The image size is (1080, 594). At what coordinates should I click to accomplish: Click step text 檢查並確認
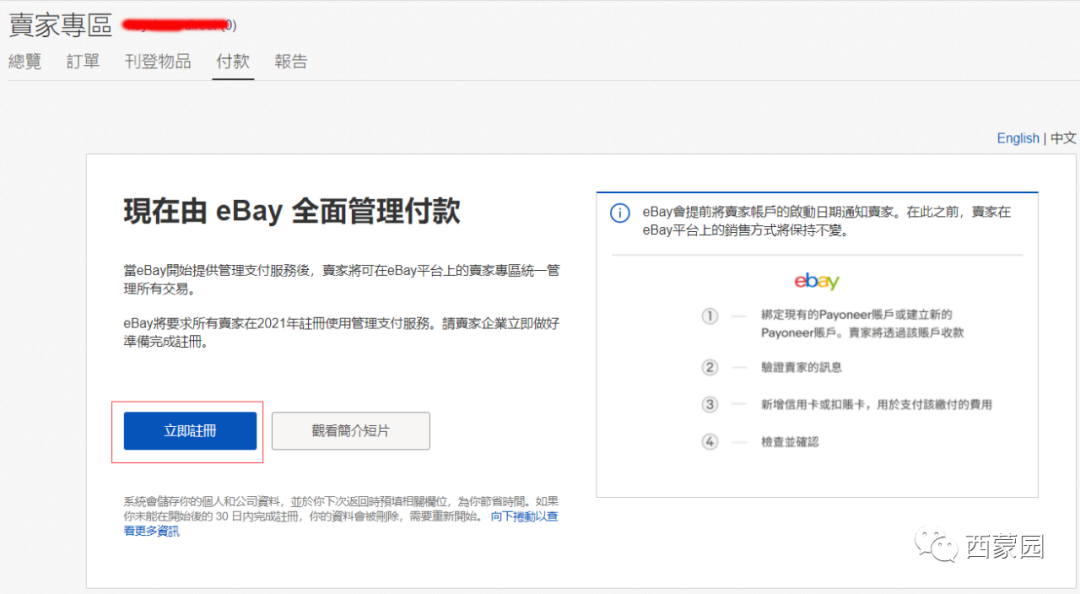[789, 442]
